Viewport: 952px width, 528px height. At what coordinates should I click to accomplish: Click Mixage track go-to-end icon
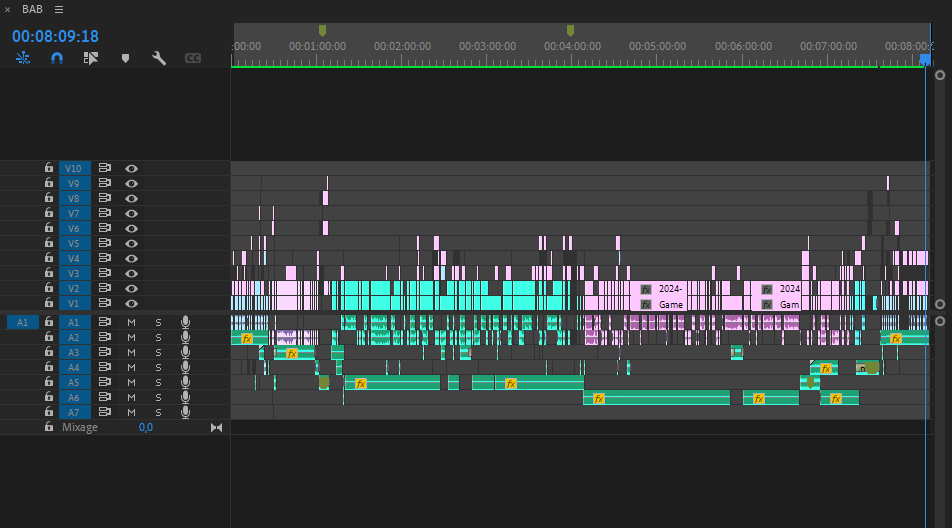click(216, 428)
